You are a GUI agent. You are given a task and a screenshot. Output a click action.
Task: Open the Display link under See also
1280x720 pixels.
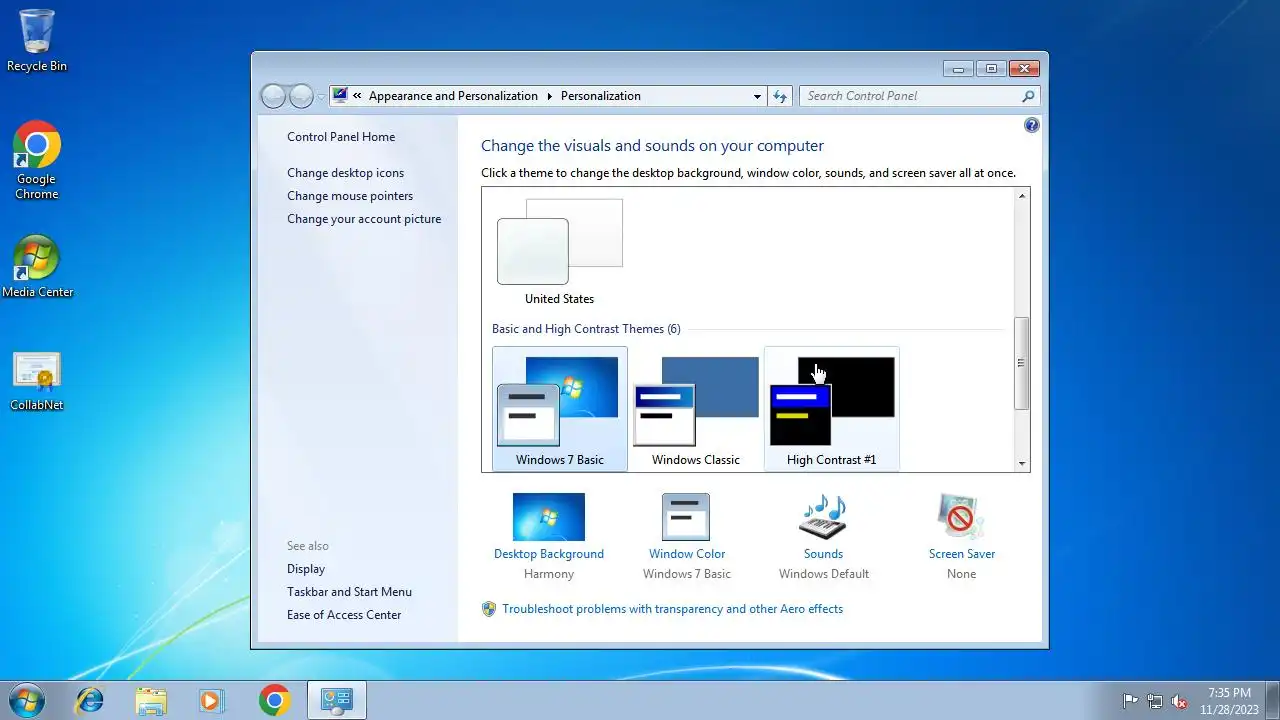306,569
